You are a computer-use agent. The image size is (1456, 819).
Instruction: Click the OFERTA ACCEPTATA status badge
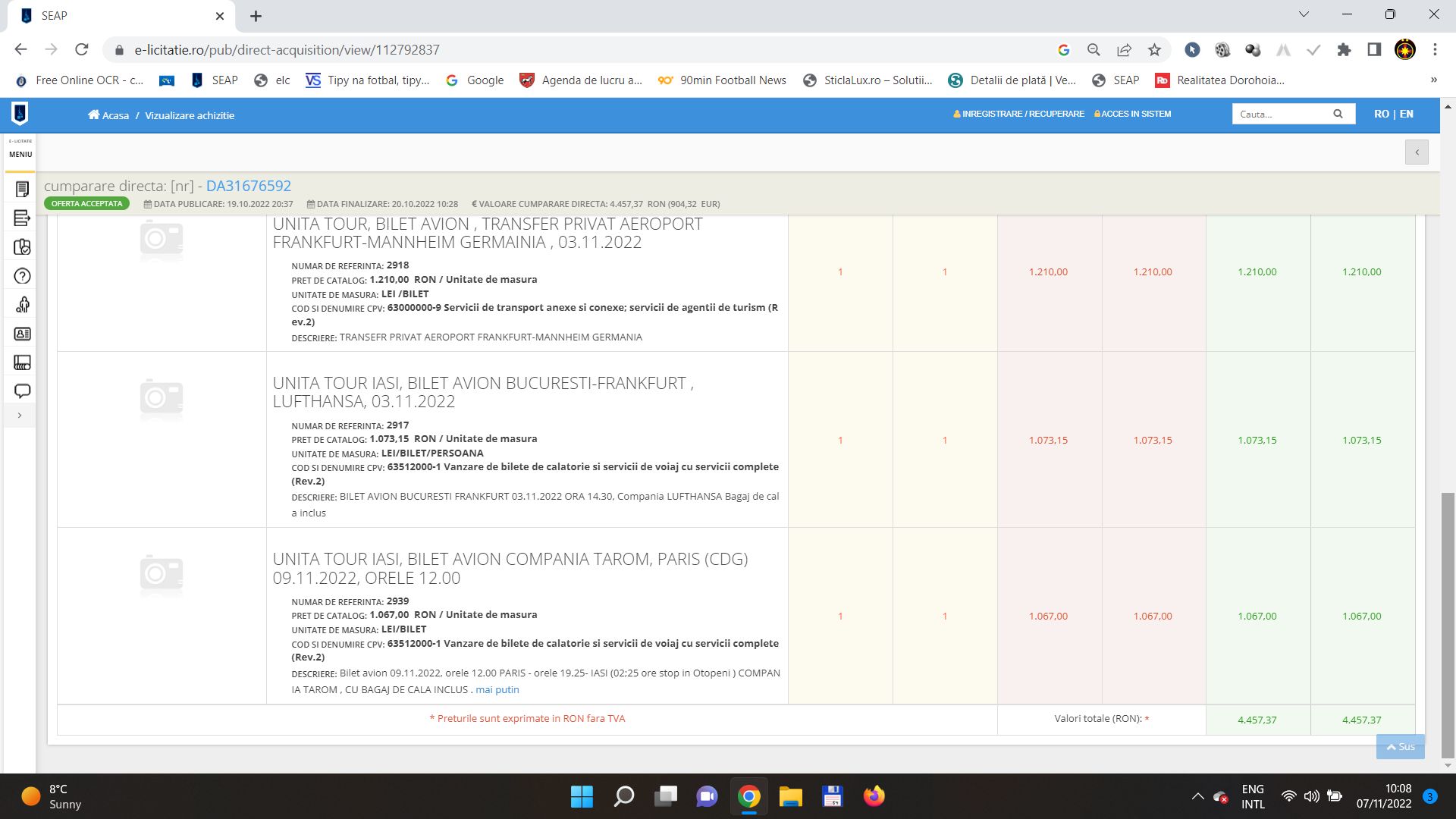(86, 204)
